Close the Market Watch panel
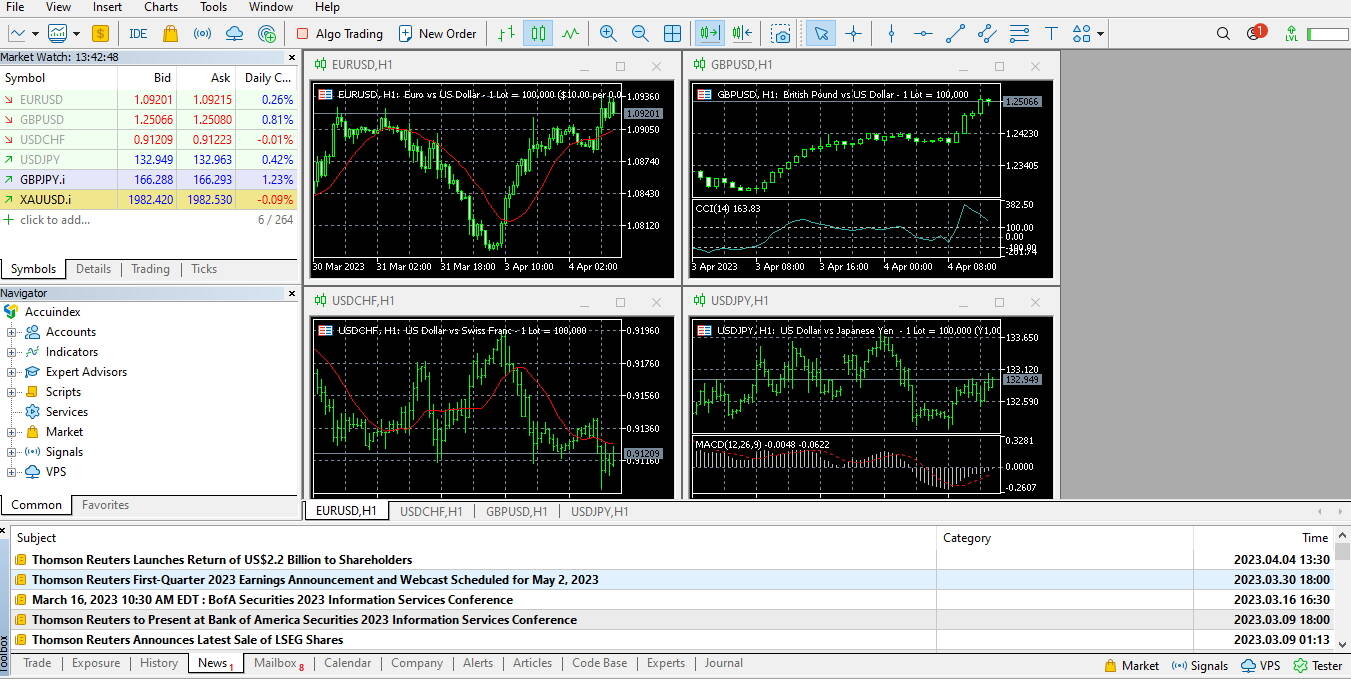Screen dimensions: 1351x679 292,57
